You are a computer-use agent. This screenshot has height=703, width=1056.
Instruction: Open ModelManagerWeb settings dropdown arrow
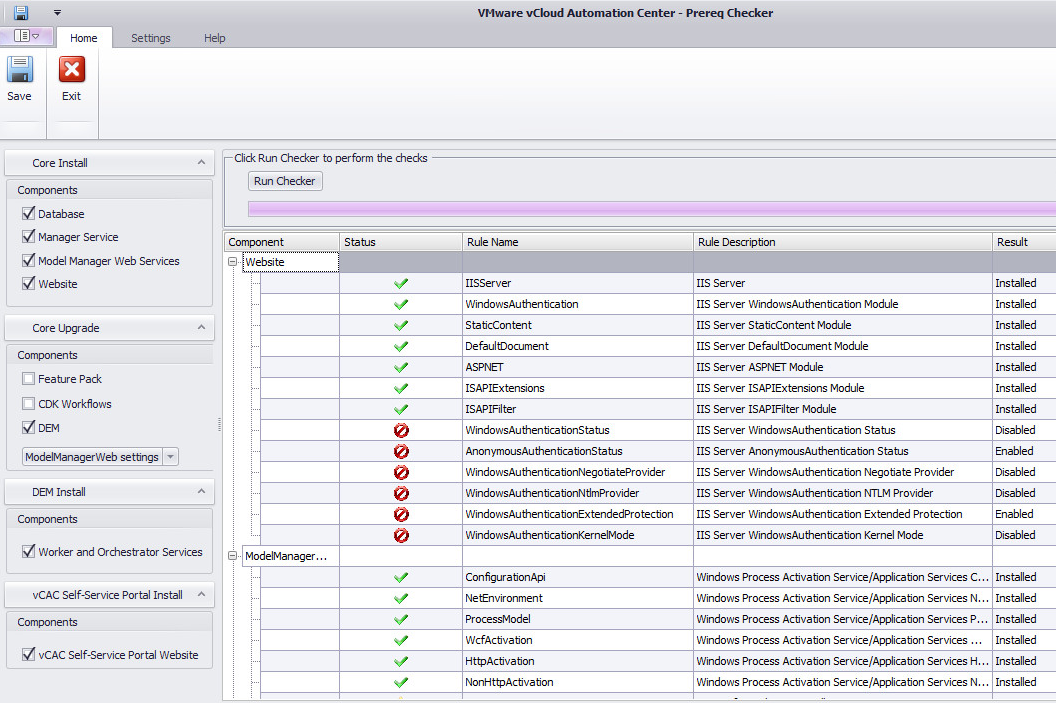(x=171, y=457)
